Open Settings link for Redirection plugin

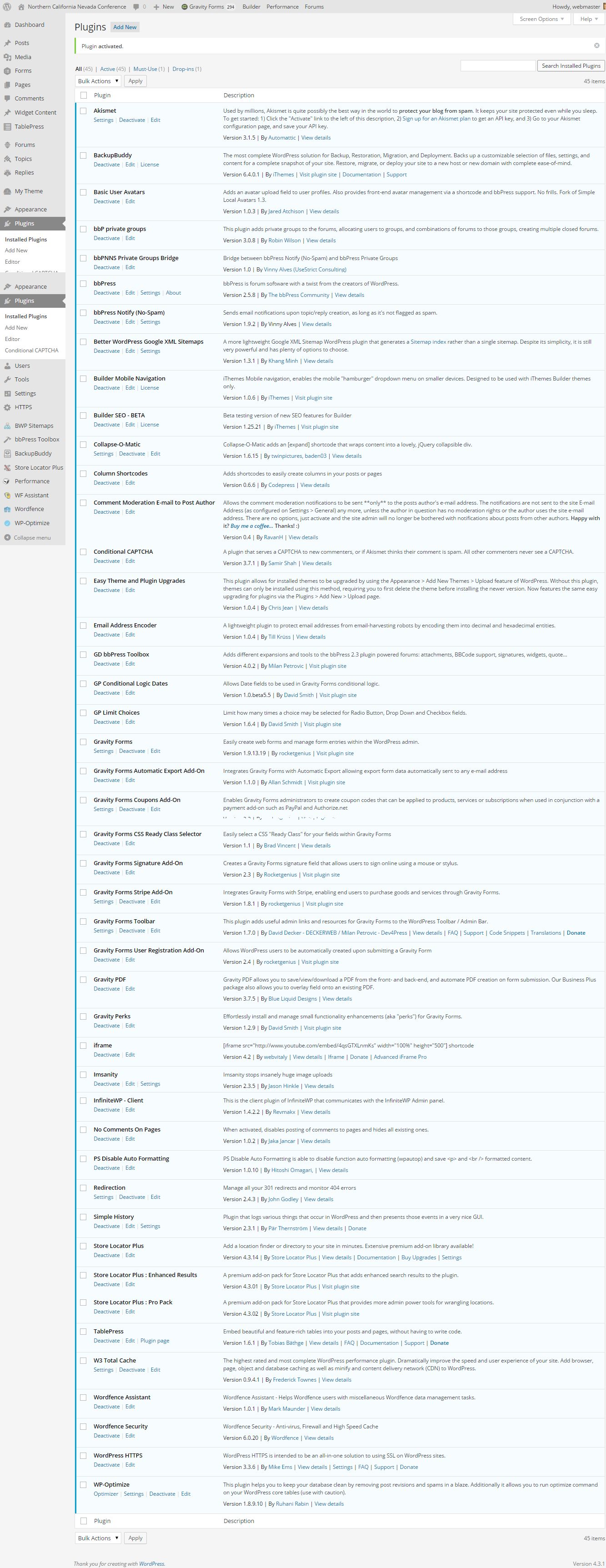coord(104,1197)
